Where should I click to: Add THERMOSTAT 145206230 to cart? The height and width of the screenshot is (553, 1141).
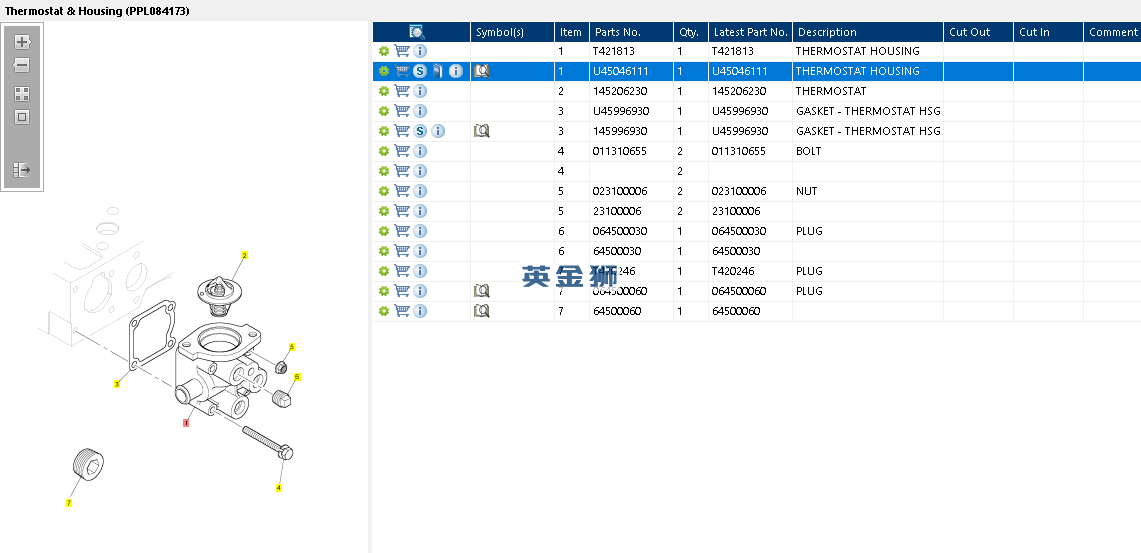[402, 91]
